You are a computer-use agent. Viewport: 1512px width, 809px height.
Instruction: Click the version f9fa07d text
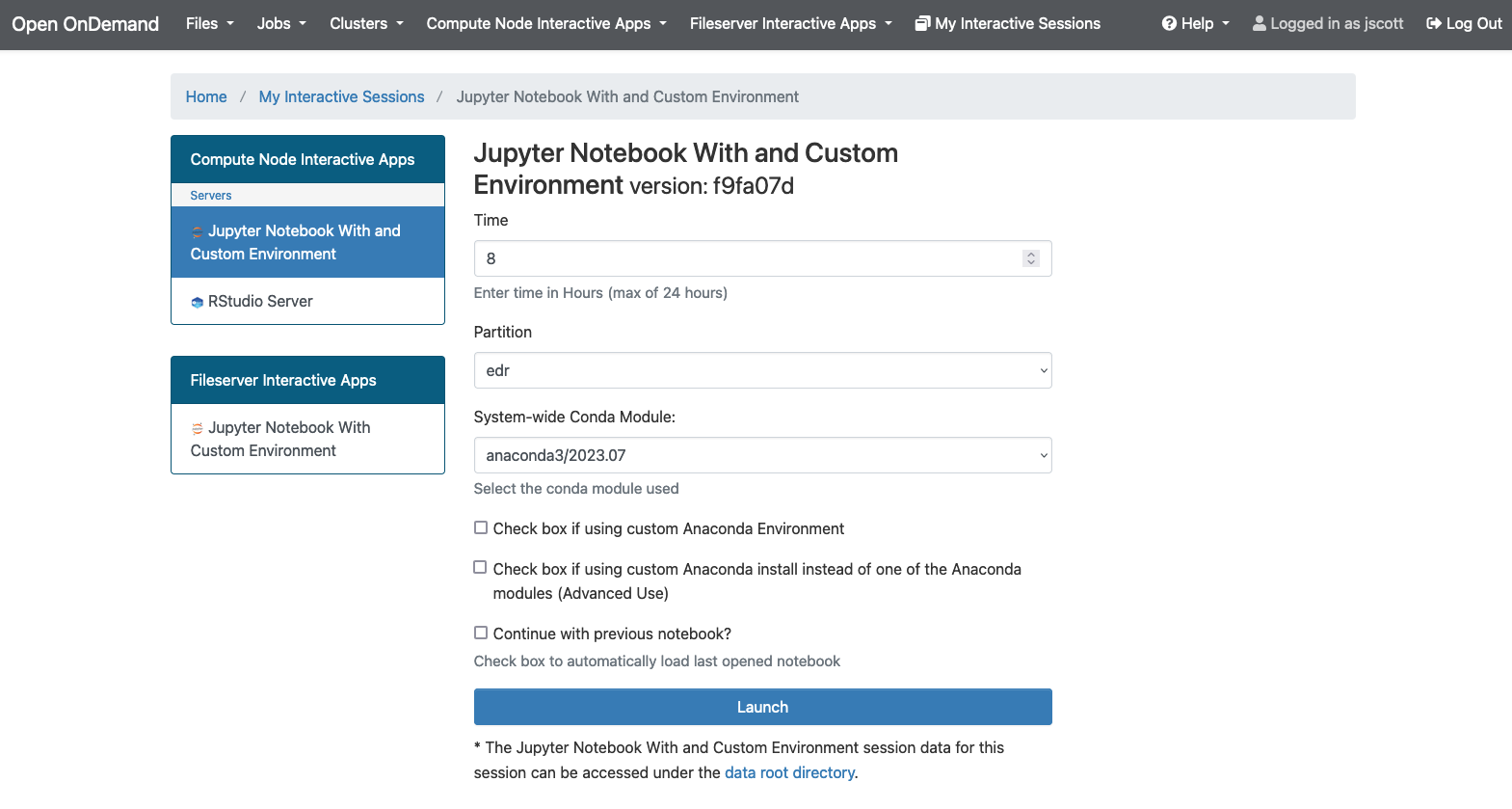tap(711, 186)
